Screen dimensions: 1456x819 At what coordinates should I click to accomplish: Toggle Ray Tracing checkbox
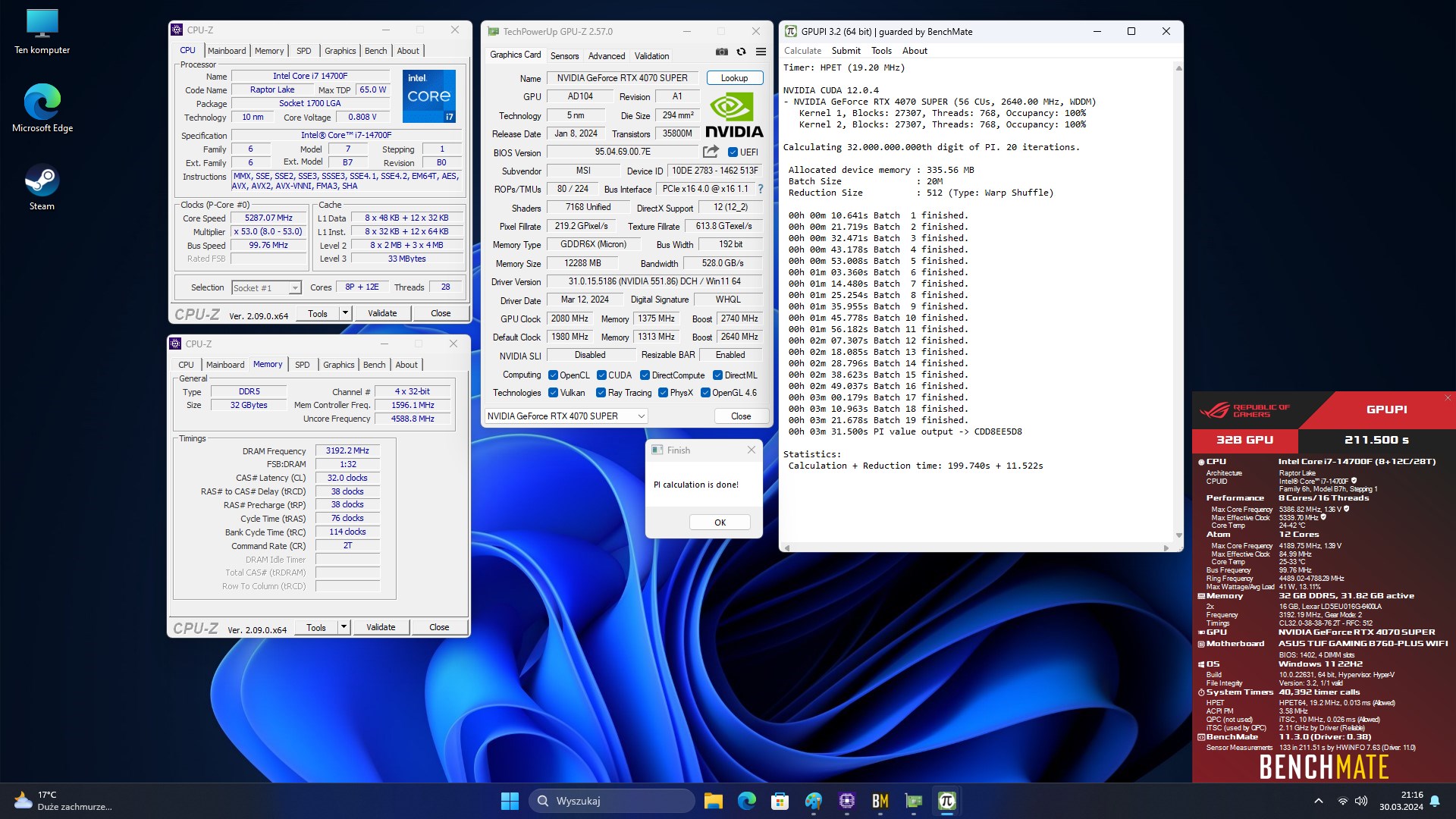(x=601, y=393)
